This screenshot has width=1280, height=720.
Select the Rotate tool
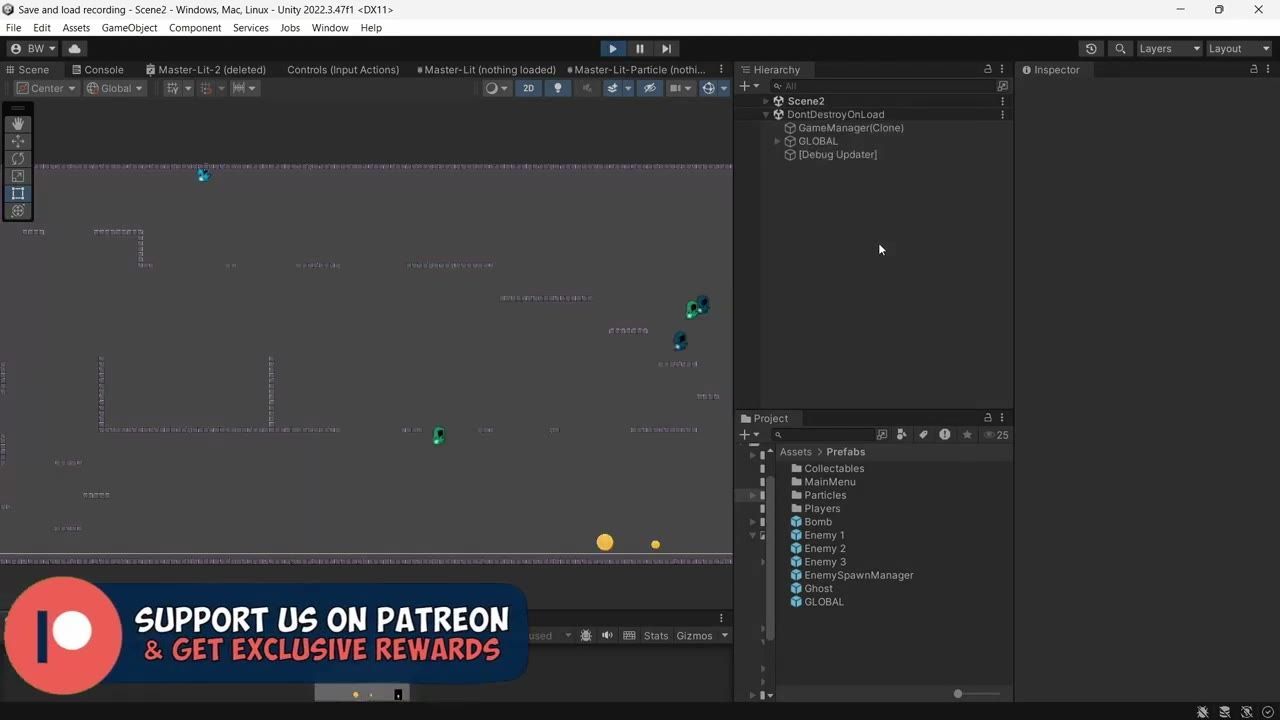[x=18, y=158]
